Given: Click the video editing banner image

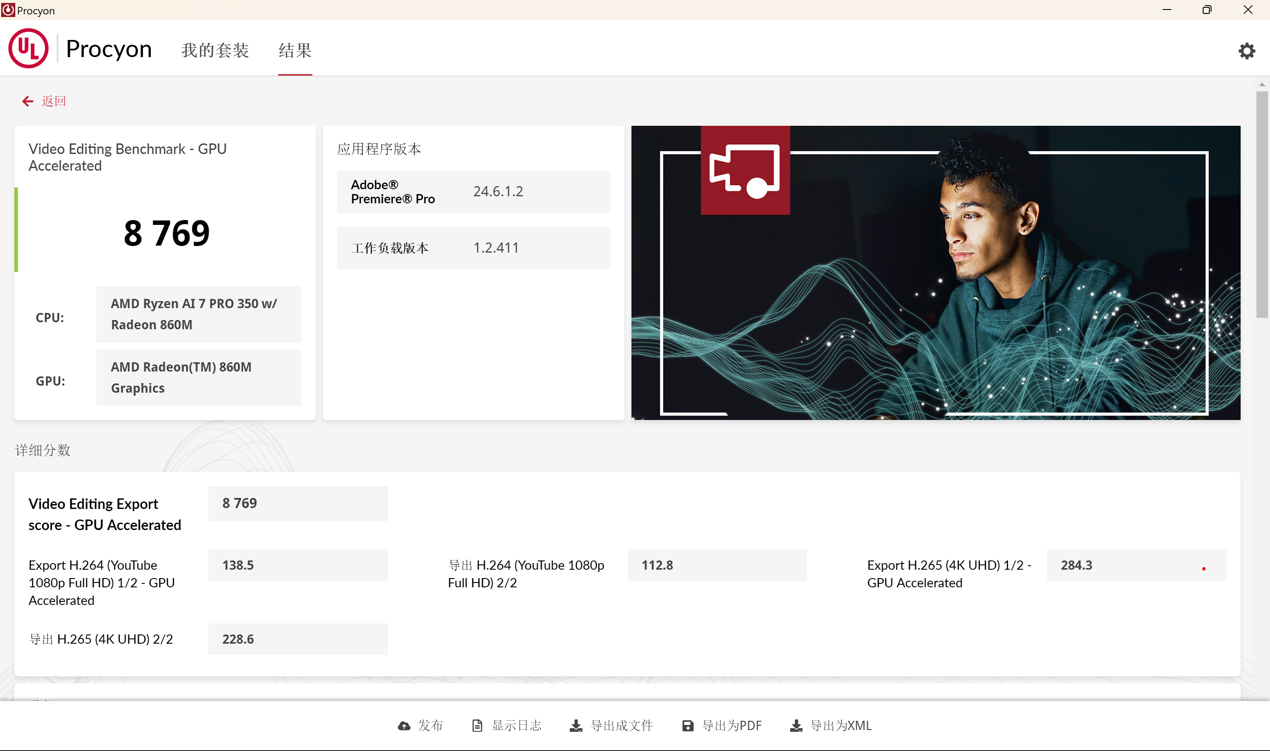Looking at the screenshot, I should (935, 272).
